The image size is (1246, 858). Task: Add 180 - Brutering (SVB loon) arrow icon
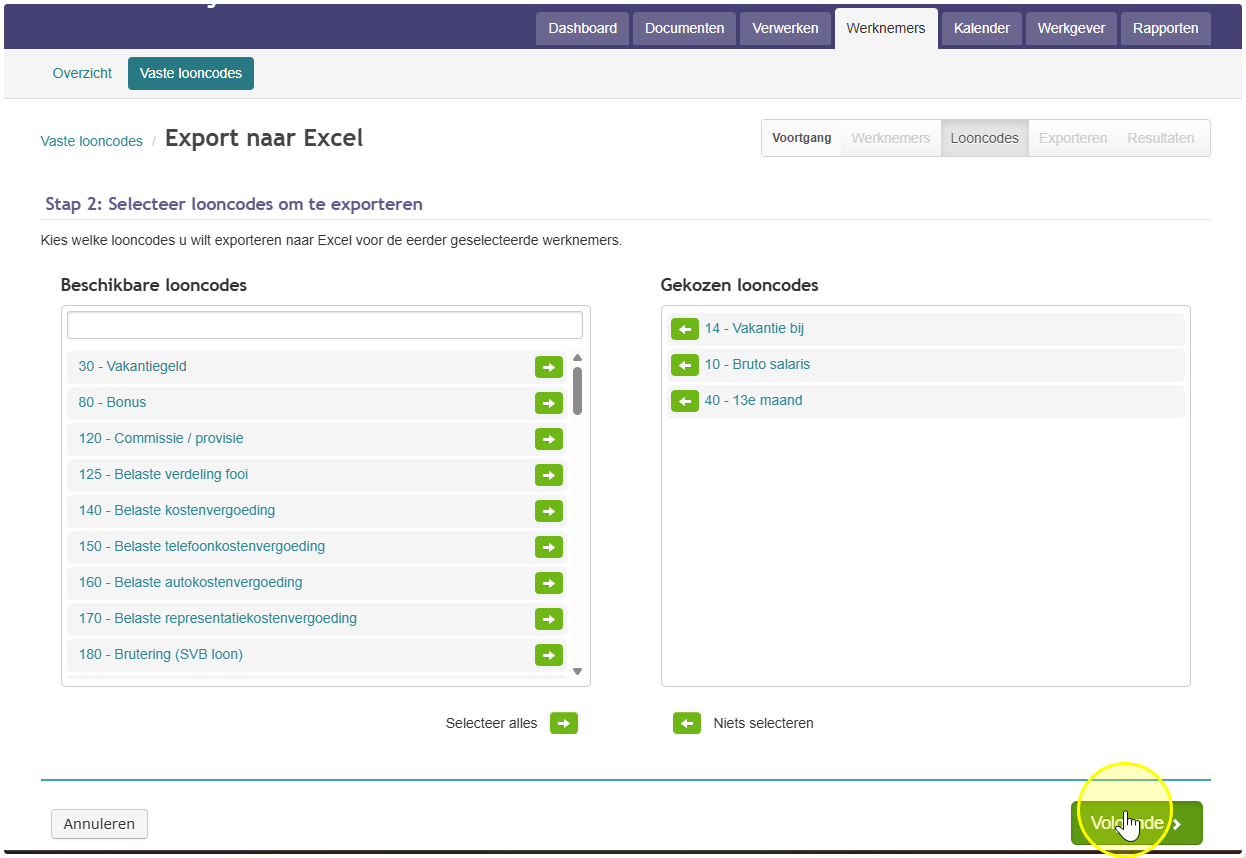click(549, 655)
